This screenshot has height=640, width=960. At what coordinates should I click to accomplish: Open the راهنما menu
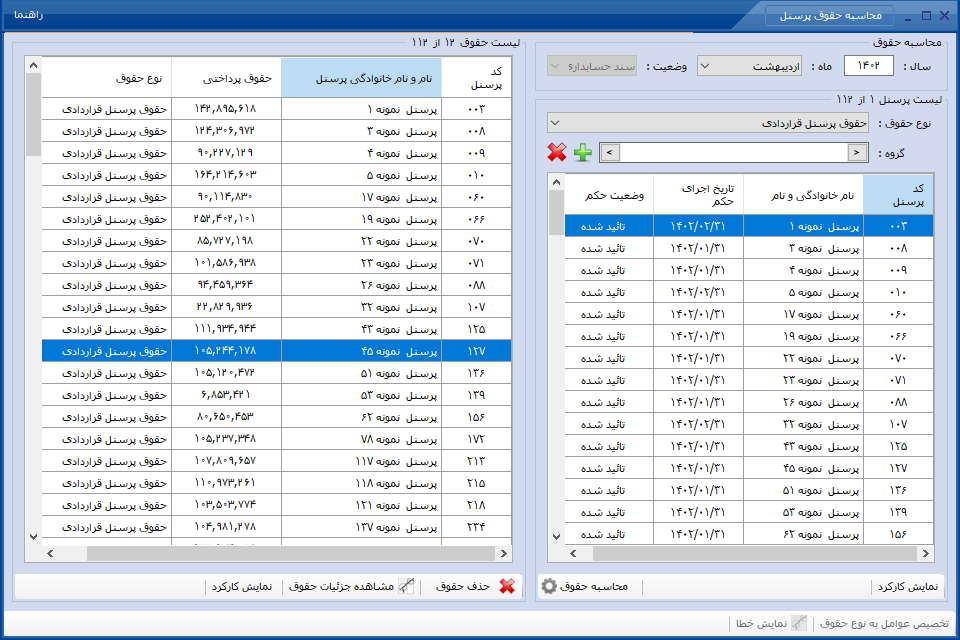(x=28, y=14)
